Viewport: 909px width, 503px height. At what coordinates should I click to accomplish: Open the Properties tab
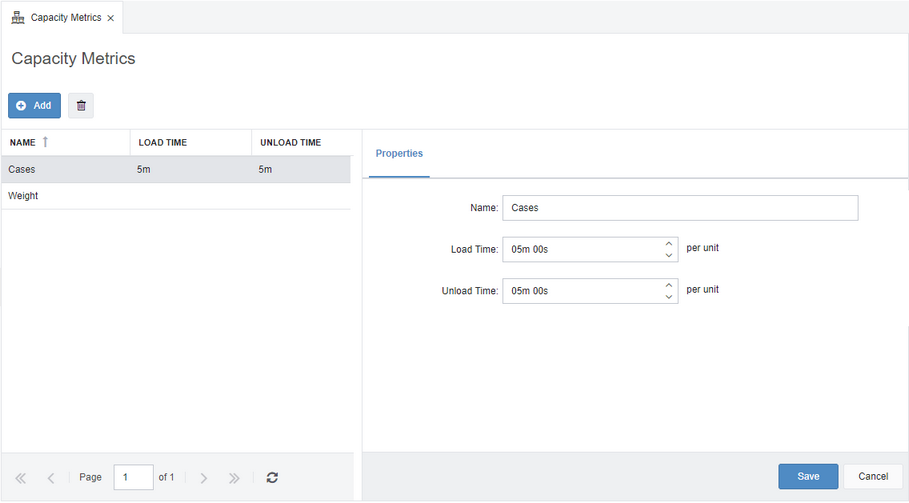[399, 154]
